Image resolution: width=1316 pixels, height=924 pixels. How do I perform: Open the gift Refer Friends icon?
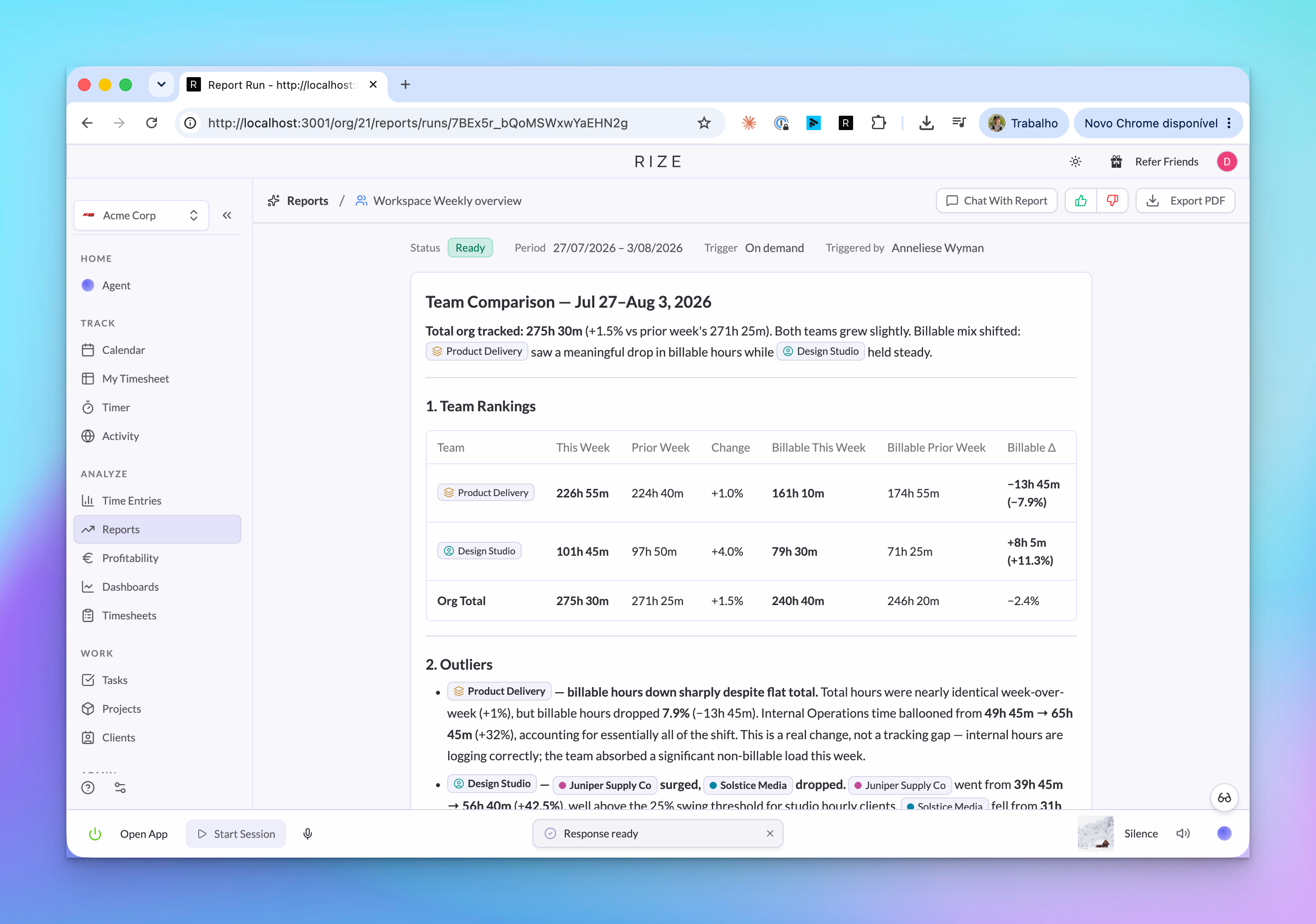[x=1116, y=161]
